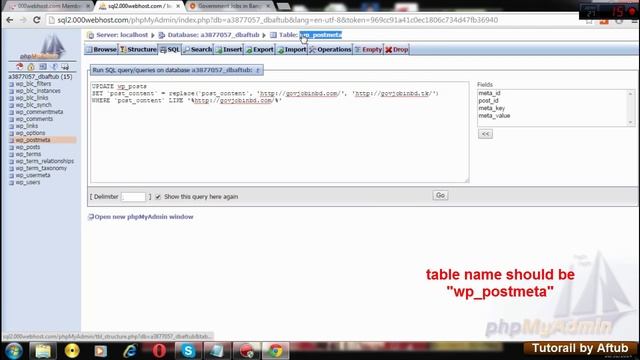The image size is (640, 360).
Task: Click the browse icon beside wp_posts
Action: coord(11,147)
